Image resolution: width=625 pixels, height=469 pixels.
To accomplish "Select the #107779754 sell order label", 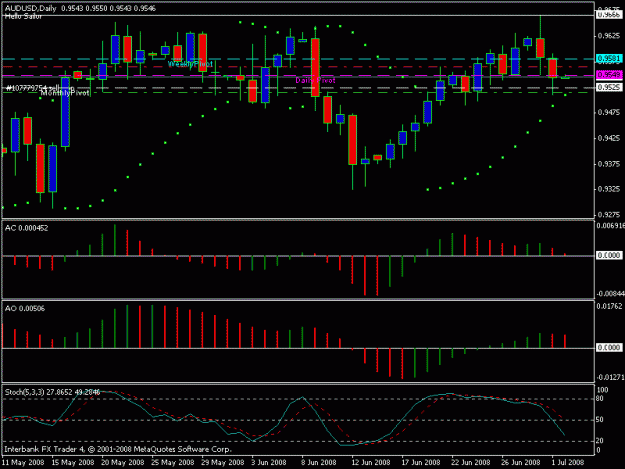I will tap(39, 88).
